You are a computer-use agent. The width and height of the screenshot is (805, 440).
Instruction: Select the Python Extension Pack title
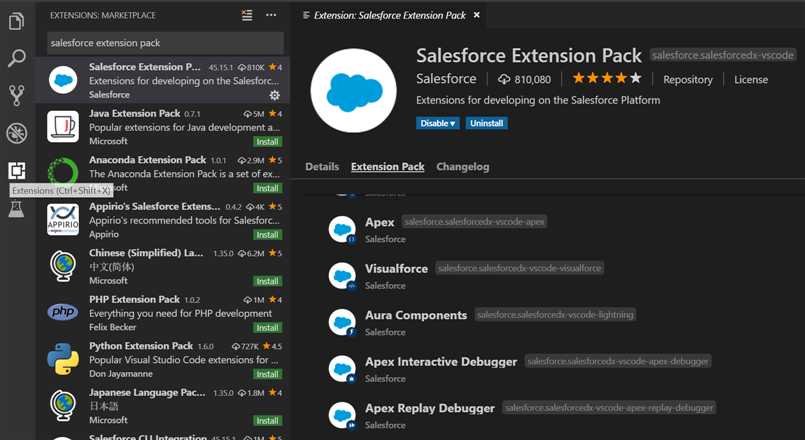(141, 346)
